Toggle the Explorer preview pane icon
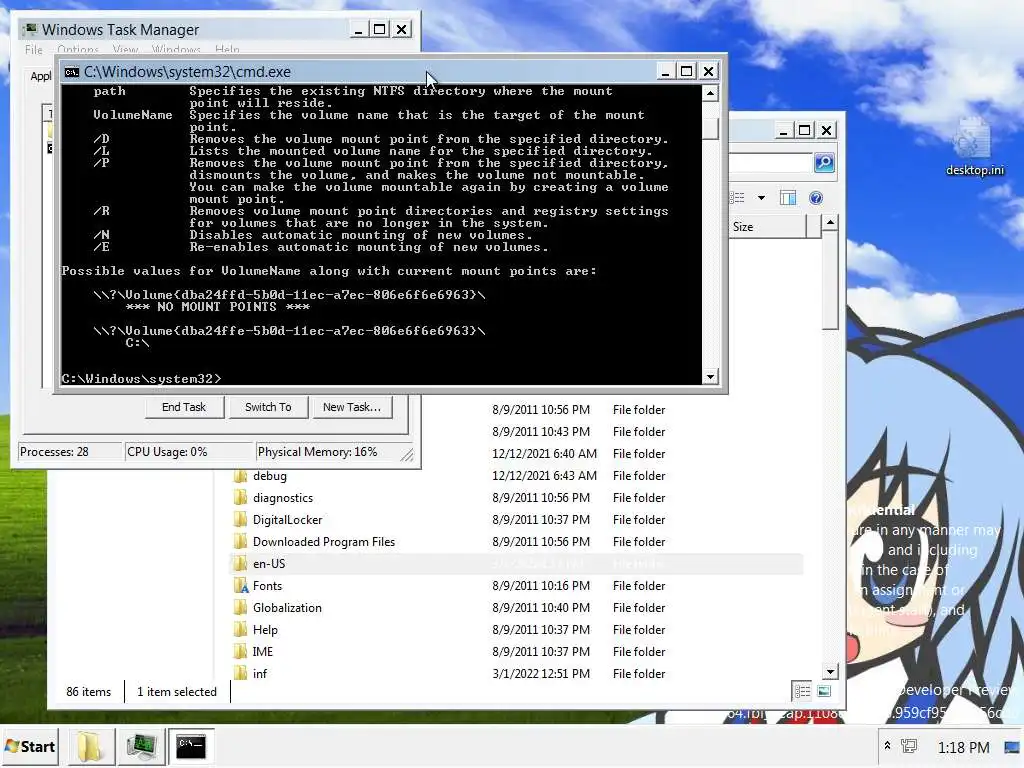 [x=788, y=198]
